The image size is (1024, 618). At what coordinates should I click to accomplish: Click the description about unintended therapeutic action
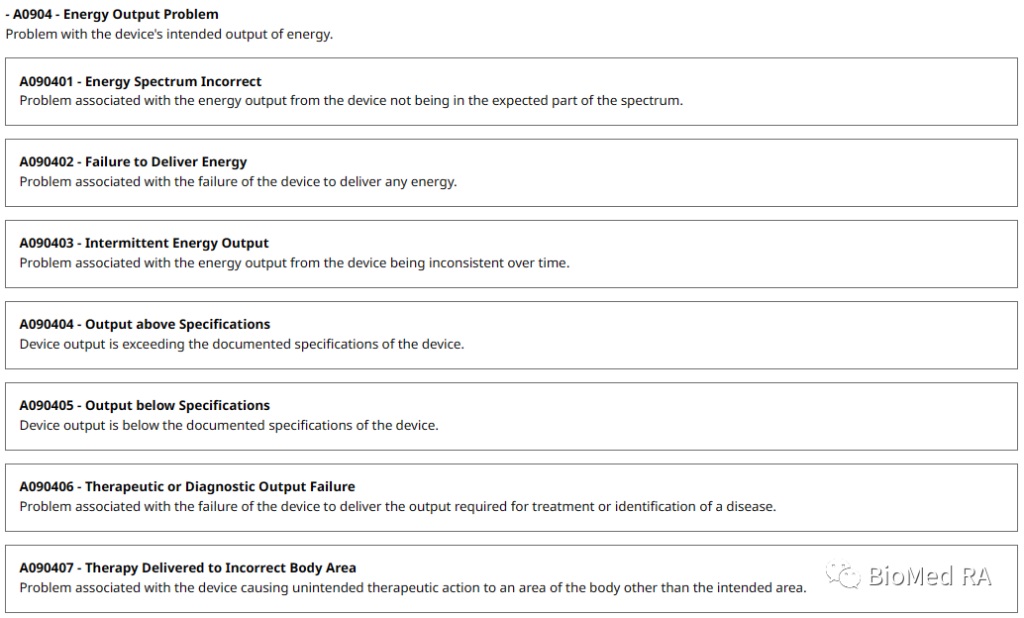412,588
